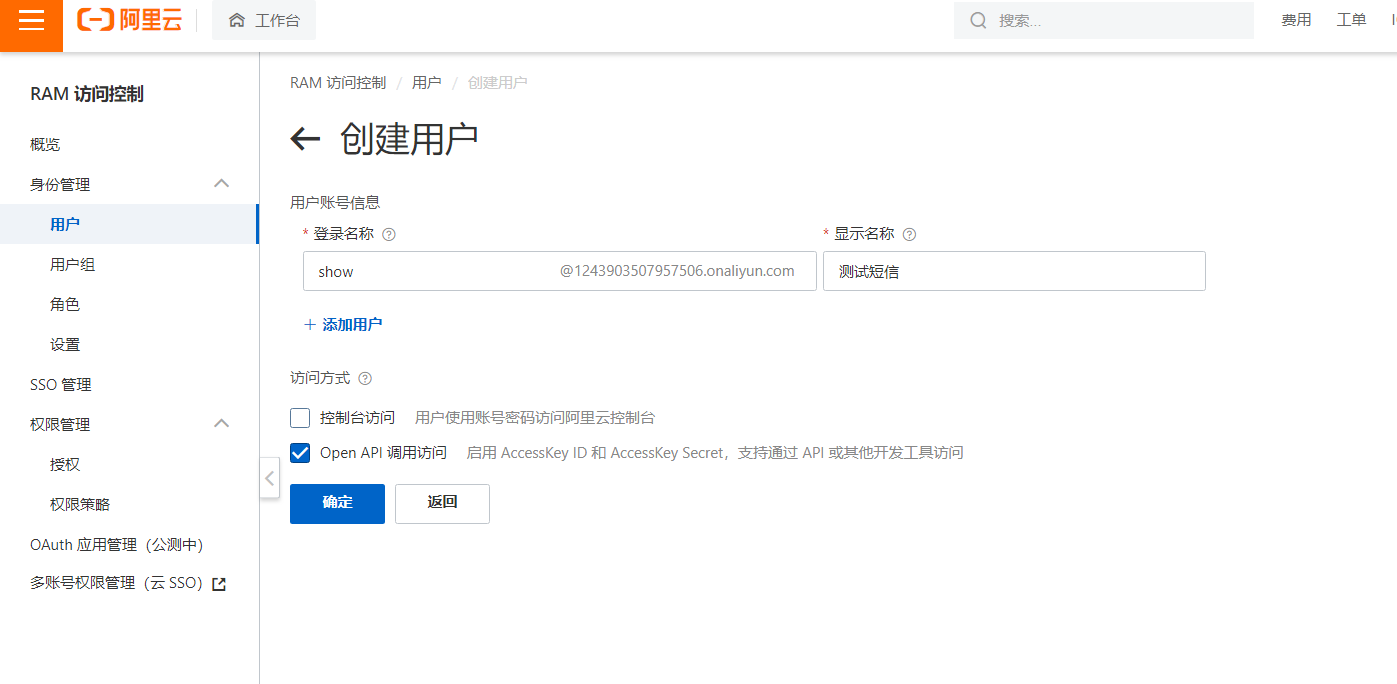
Task: Click the search magnifier icon
Action: click(977, 19)
